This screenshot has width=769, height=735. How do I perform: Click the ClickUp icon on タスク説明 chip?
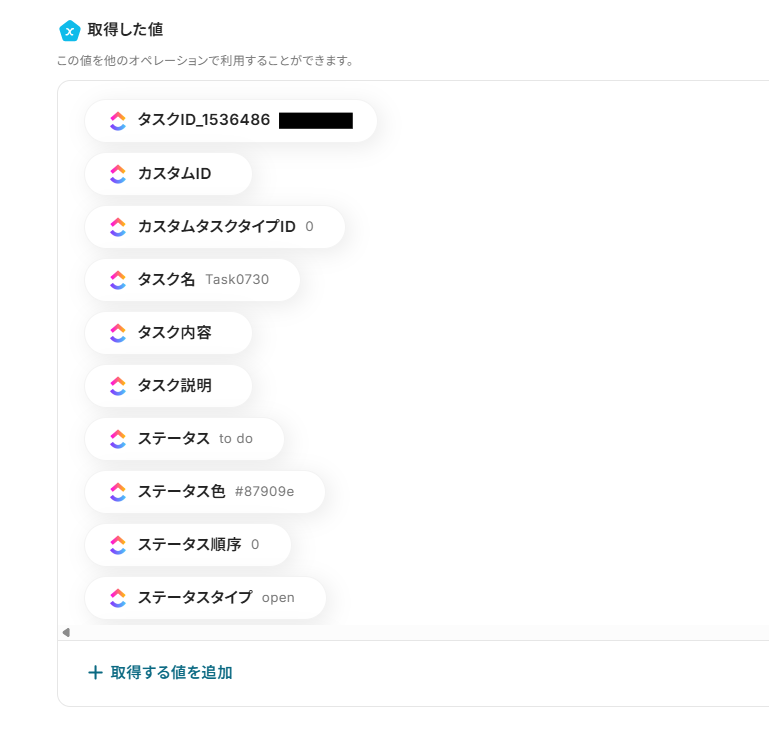118,386
